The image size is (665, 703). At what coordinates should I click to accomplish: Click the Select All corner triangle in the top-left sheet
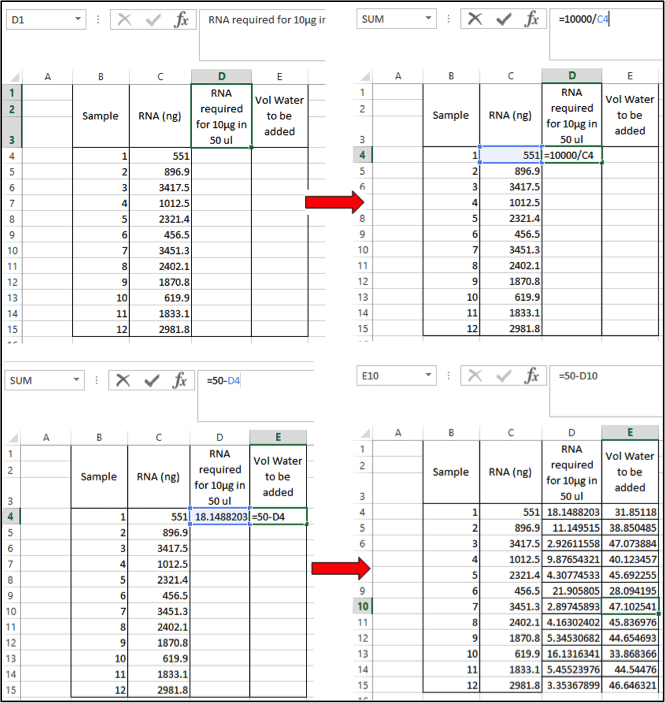point(14,77)
